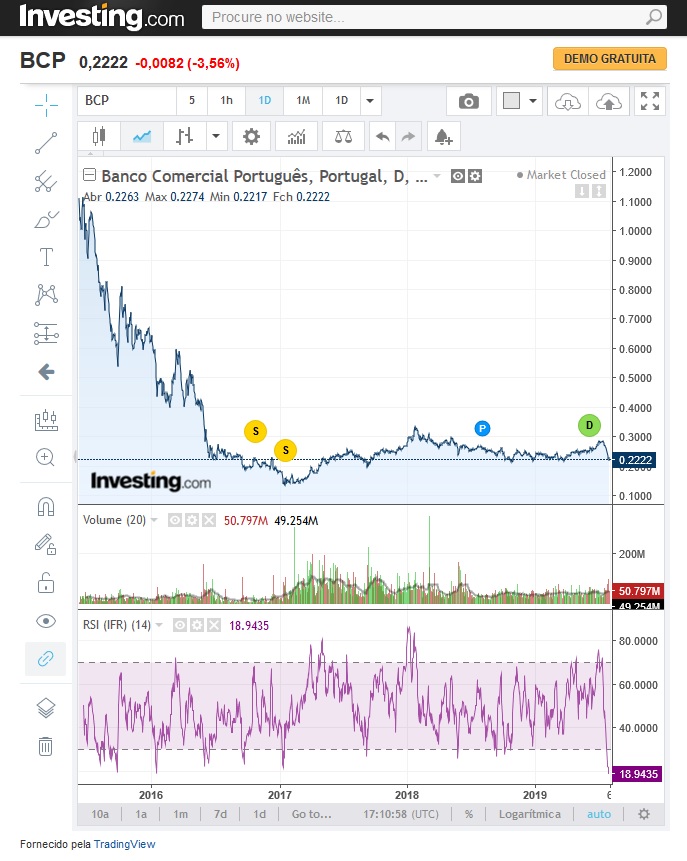The image size is (687, 861).
Task: Toggle stay in drawing mode pencil-lock
Action: [x=46, y=544]
